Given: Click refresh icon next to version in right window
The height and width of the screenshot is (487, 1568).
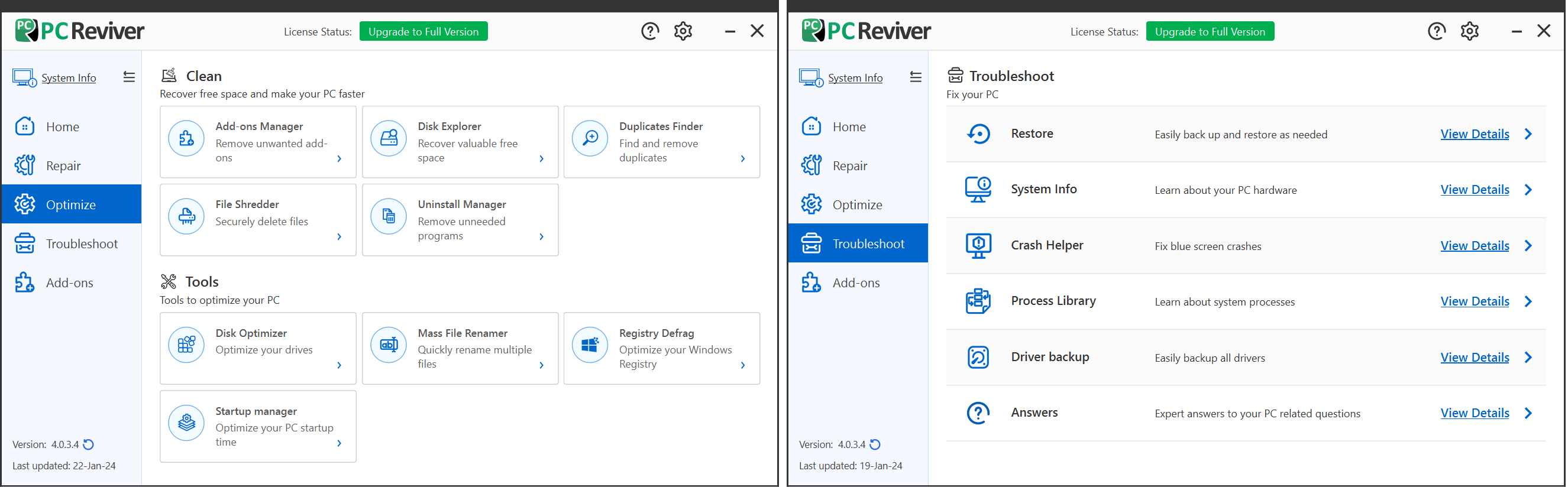Looking at the screenshot, I should point(875,444).
